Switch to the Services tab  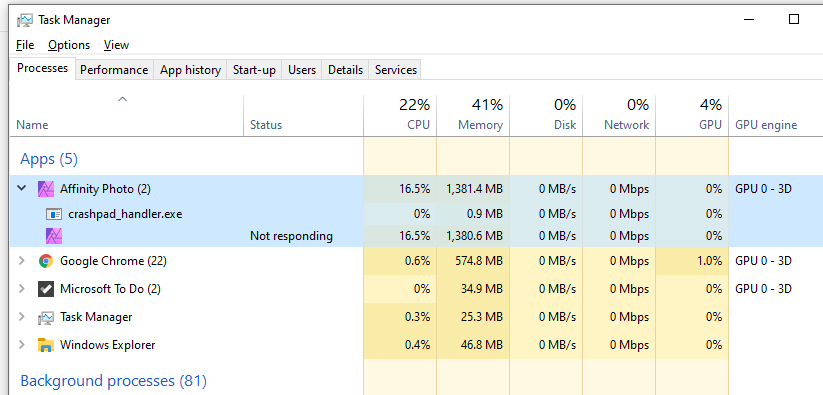click(396, 70)
